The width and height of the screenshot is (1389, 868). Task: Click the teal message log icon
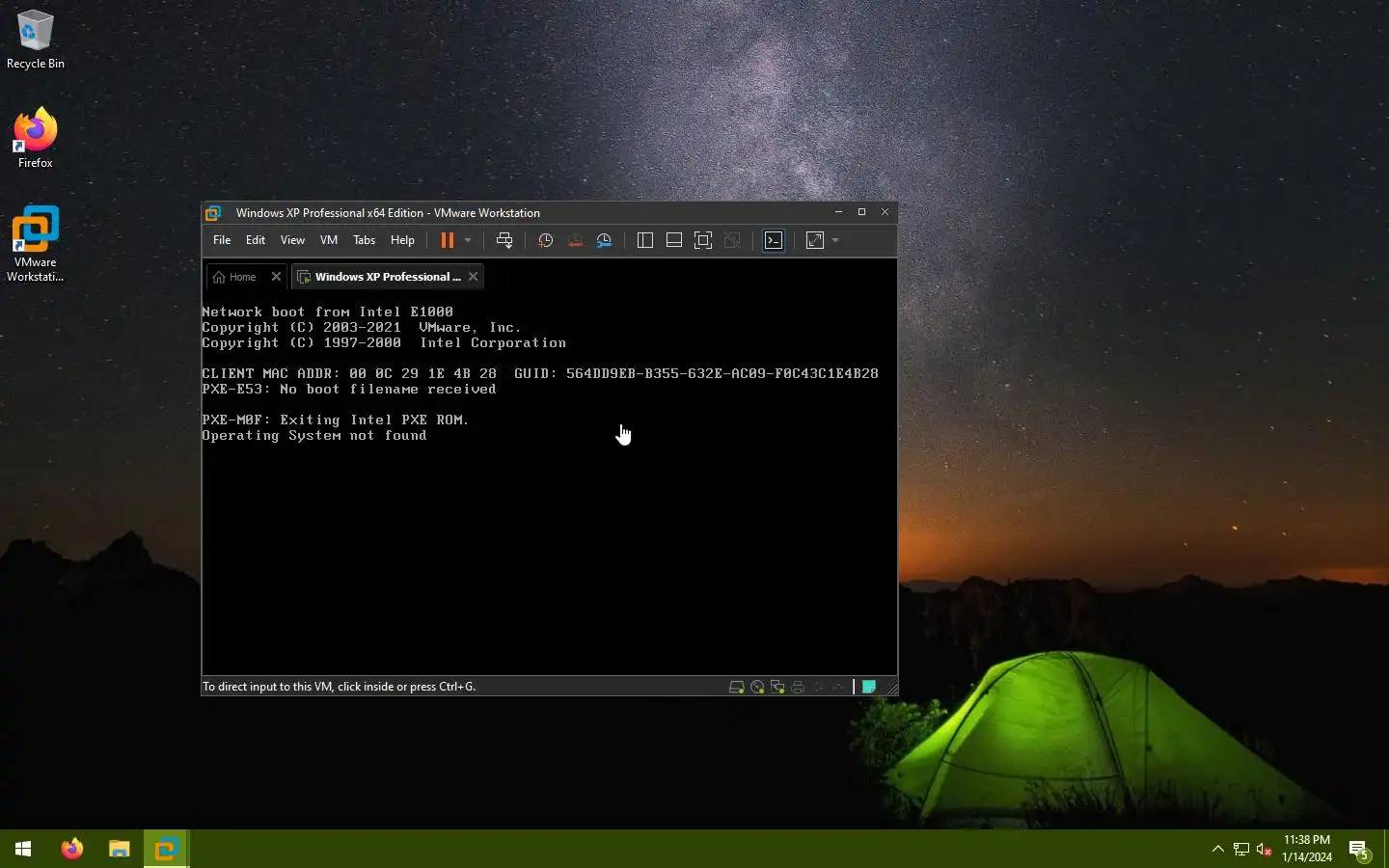868,687
